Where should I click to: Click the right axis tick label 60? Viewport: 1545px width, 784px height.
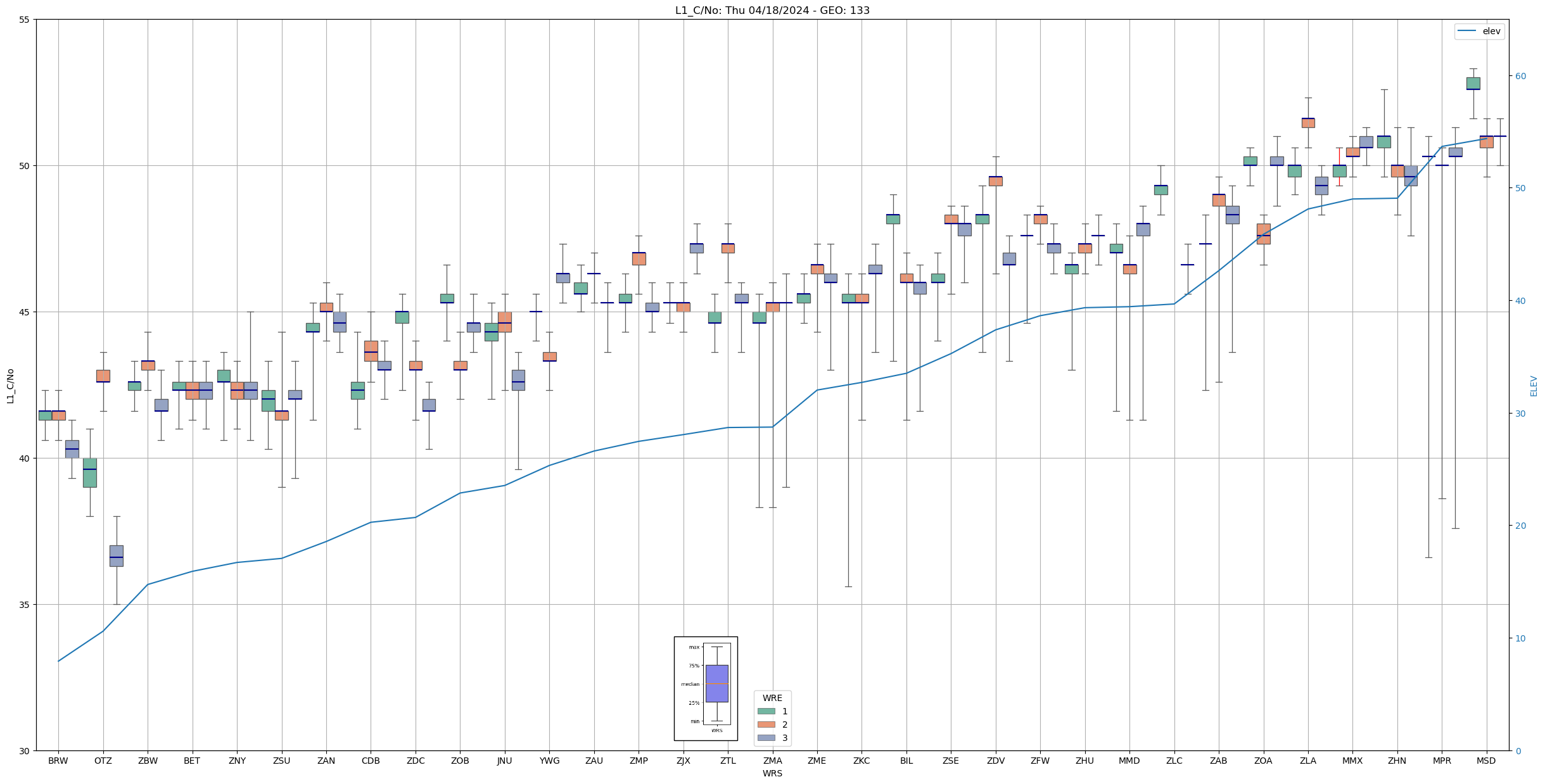(1520, 76)
